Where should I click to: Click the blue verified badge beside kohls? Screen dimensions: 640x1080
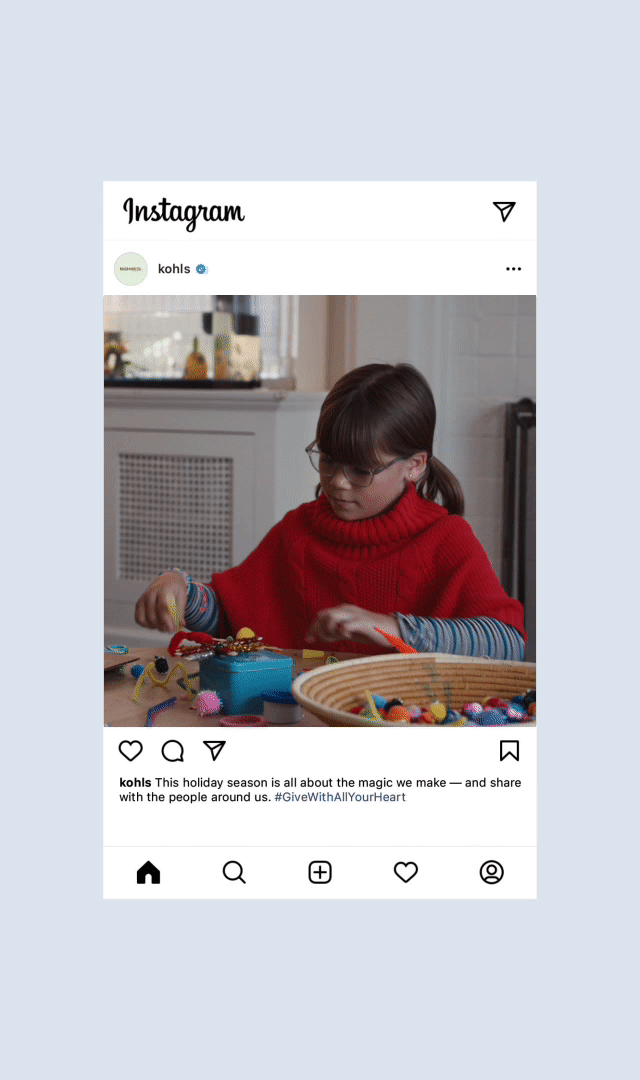point(201,269)
